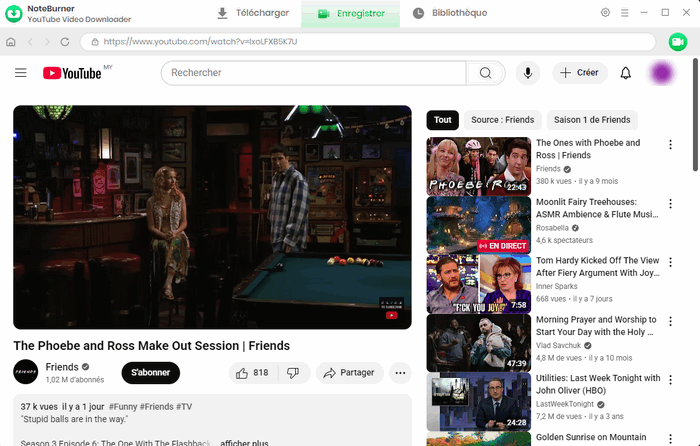Navigate back in the embedded browser
Screen dimensions: 700x446
point(30,42)
